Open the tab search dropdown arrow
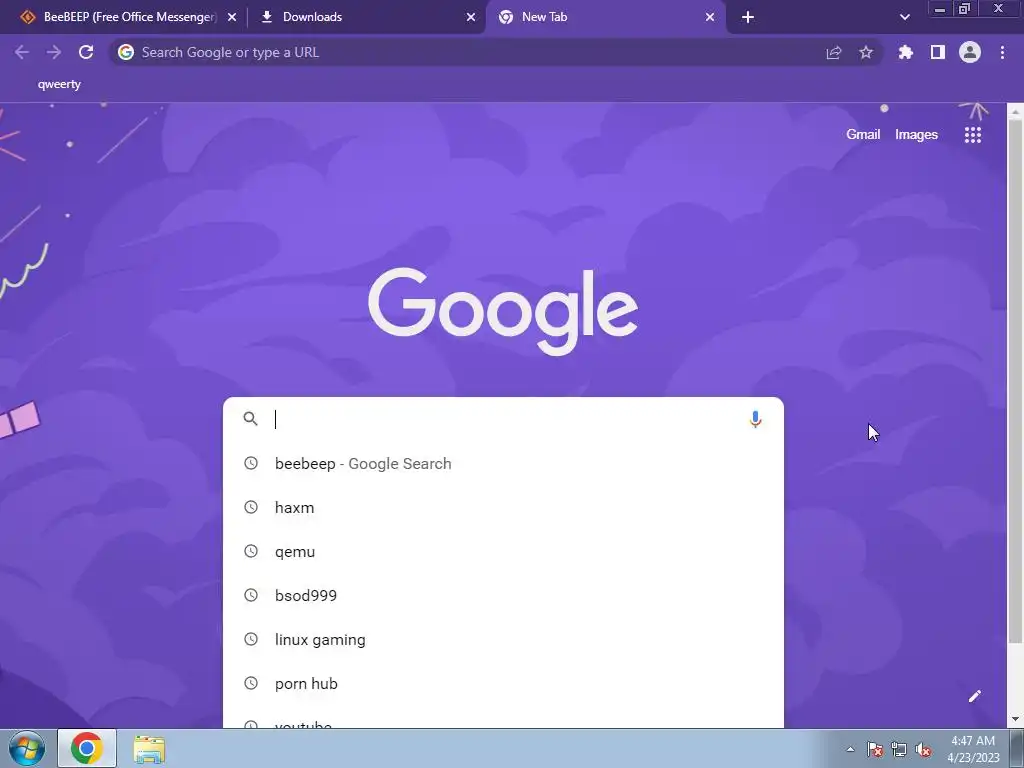The image size is (1024, 768). point(904,17)
